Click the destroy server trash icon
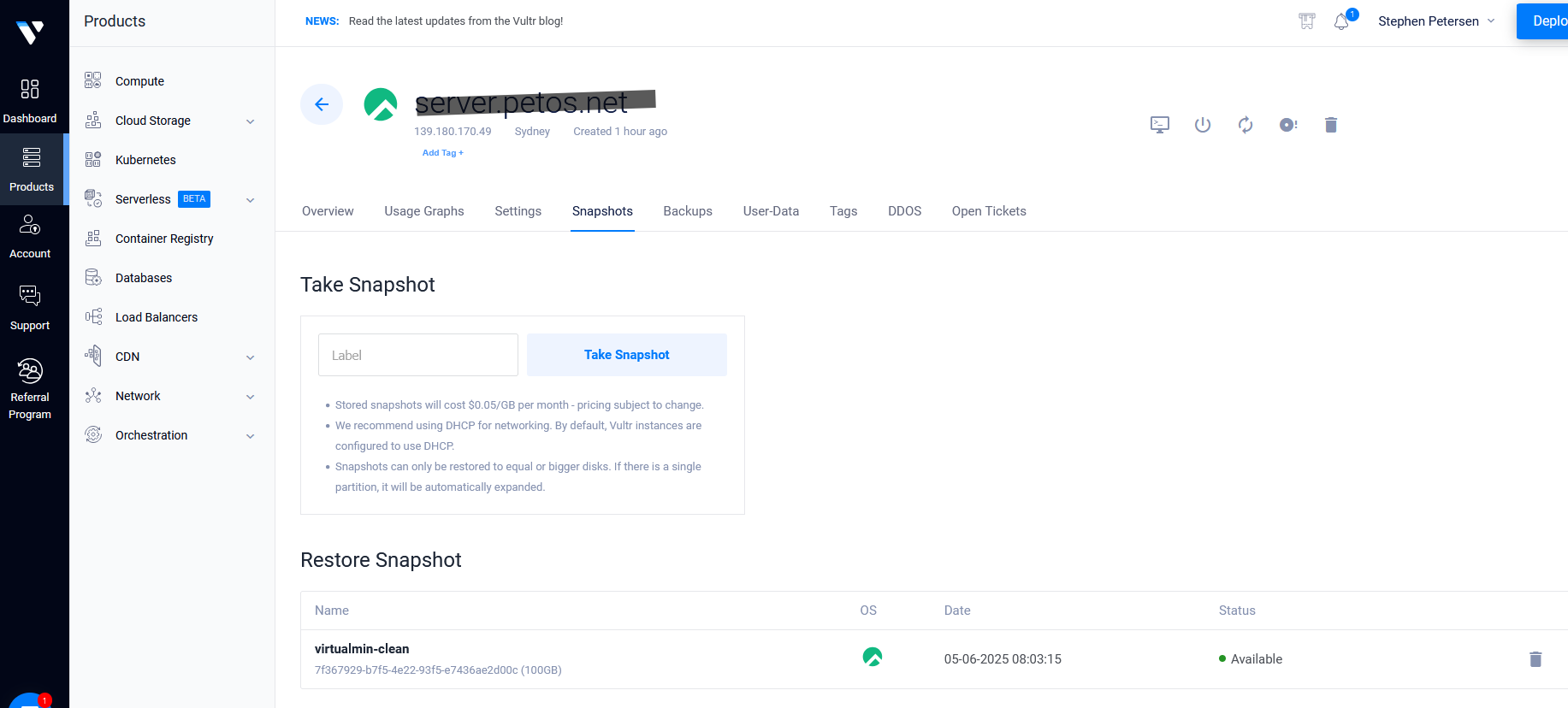This screenshot has width=1568, height=708. click(1331, 125)
